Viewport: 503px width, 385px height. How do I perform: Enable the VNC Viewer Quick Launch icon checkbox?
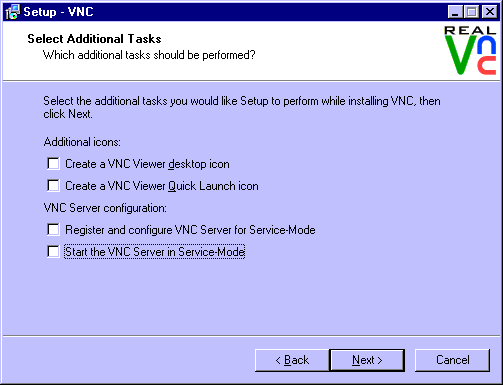click(53, 186)
